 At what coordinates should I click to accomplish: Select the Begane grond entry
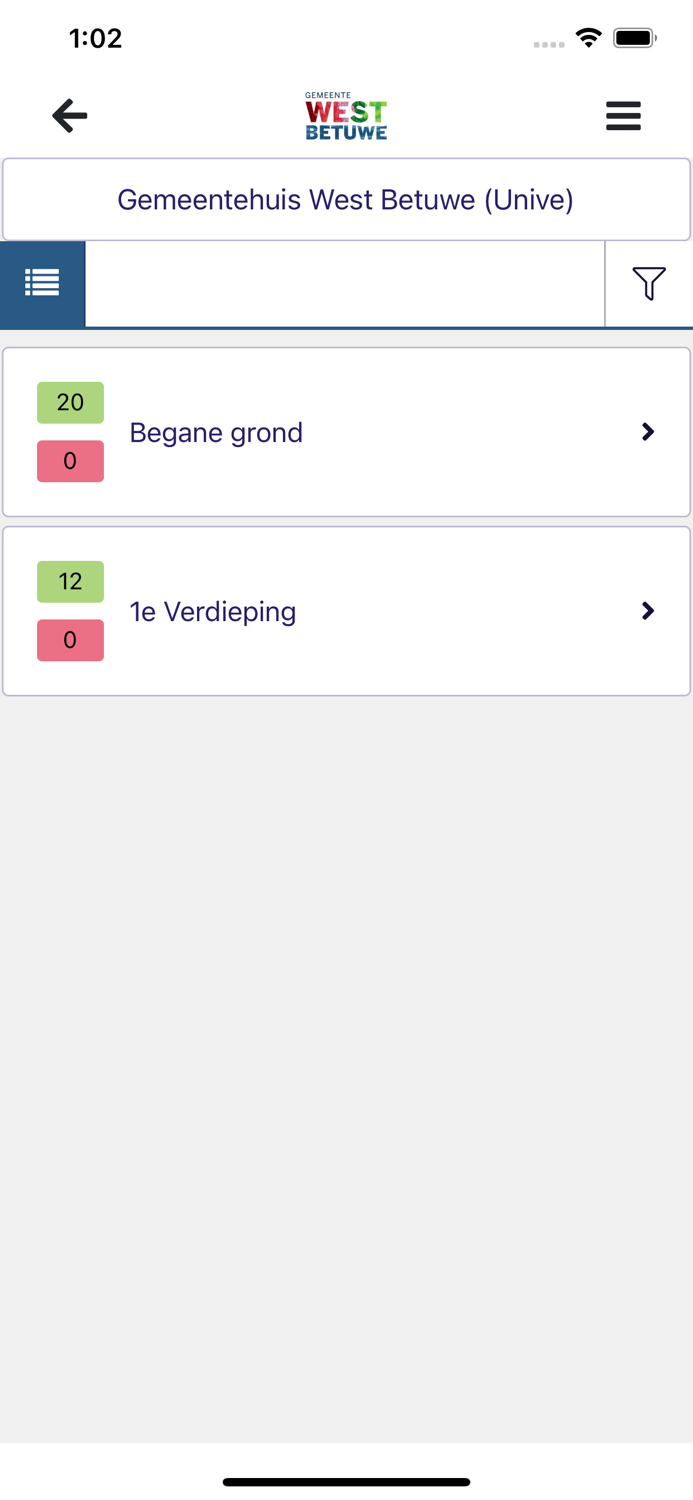[215, 432]
